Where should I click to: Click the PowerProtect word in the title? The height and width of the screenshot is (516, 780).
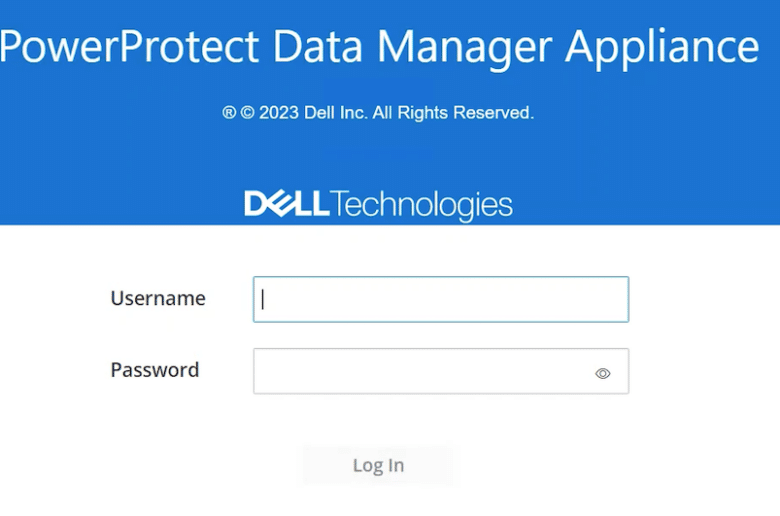129,46
